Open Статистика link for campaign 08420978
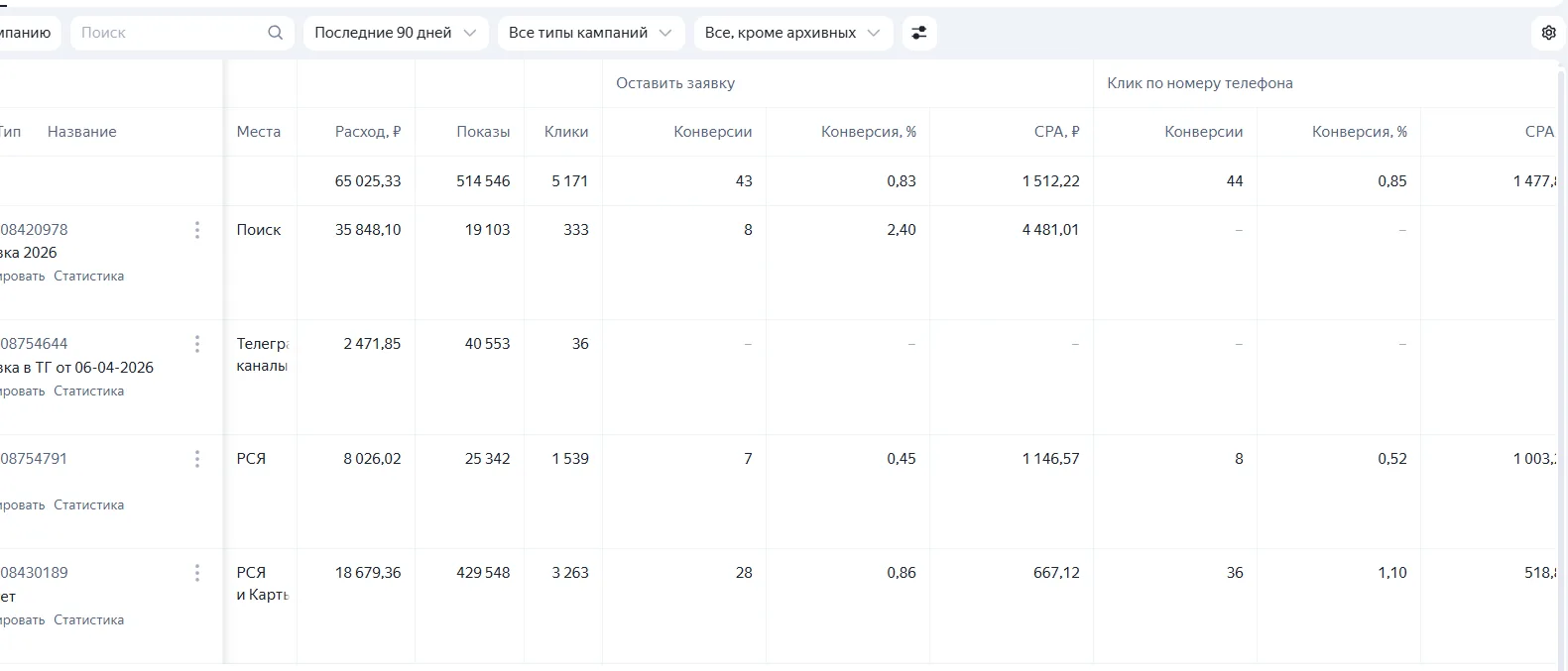Viewport: 1568px width, 671px height. [x=89, y=277]
